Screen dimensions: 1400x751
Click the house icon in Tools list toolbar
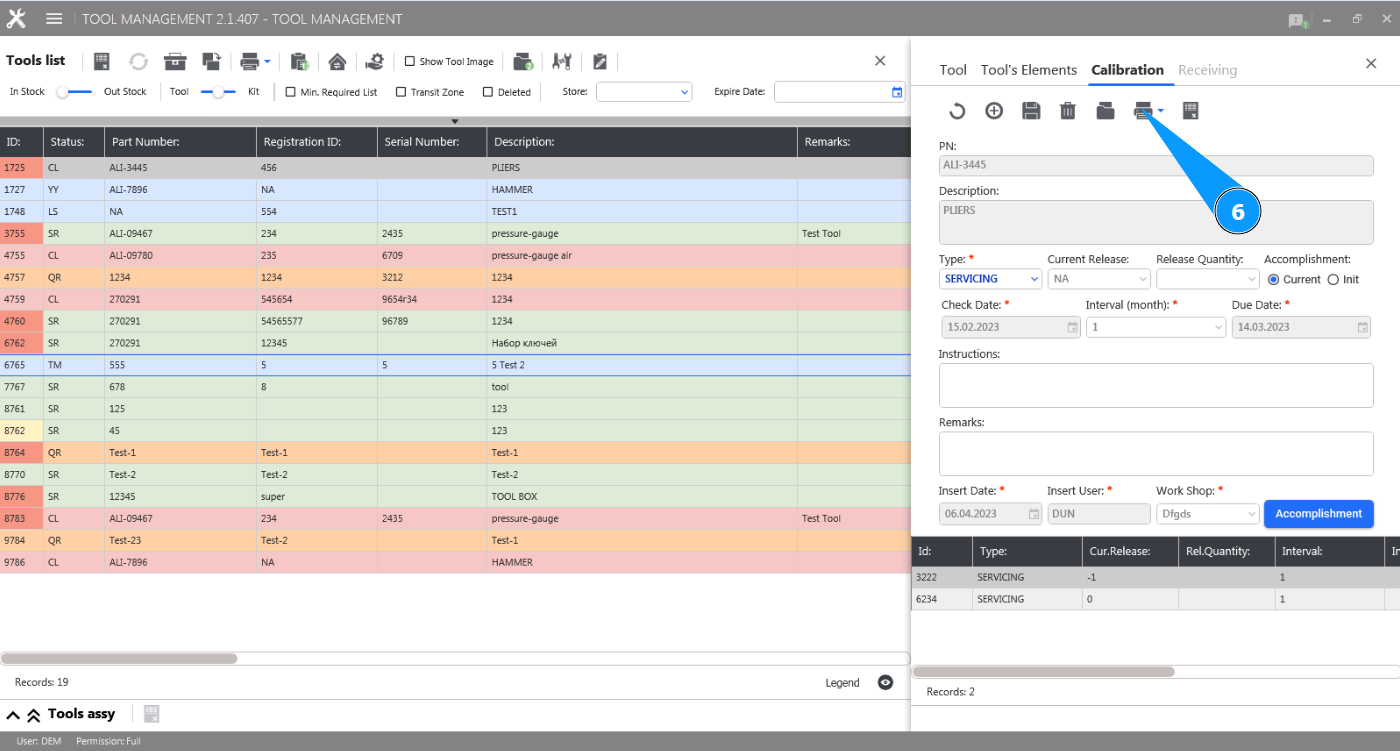point(337,61)
